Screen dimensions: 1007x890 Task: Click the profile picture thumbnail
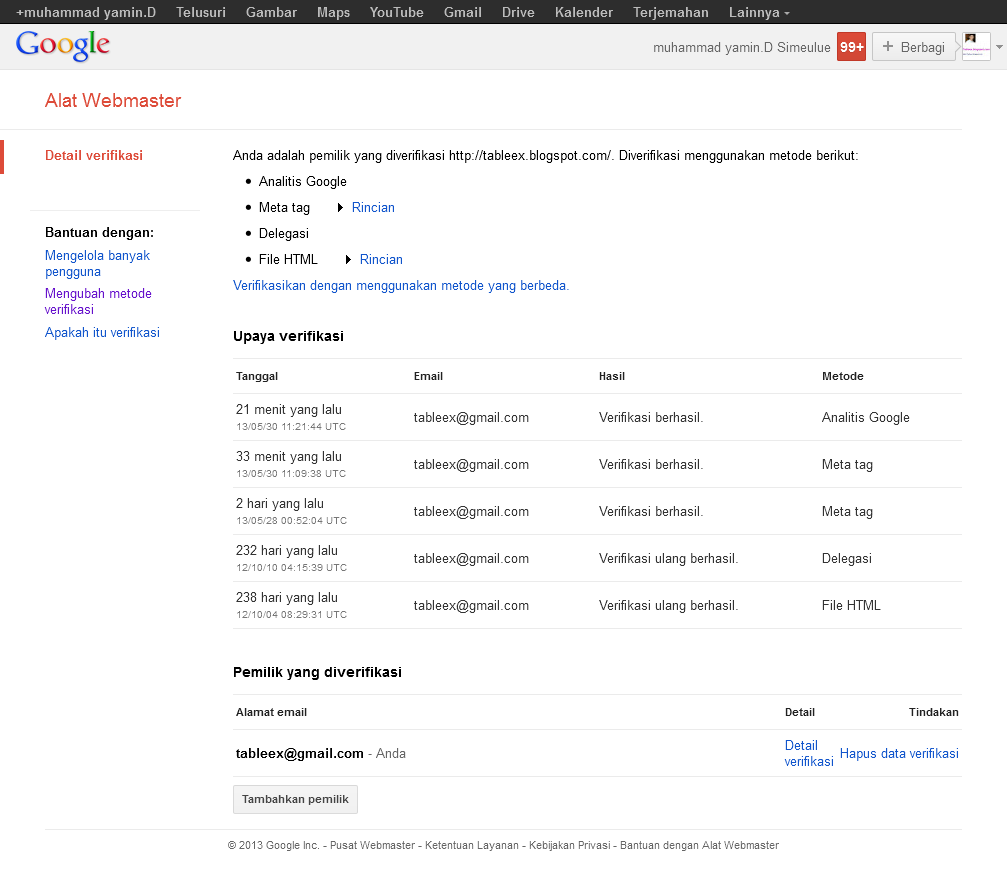[976, 47]
